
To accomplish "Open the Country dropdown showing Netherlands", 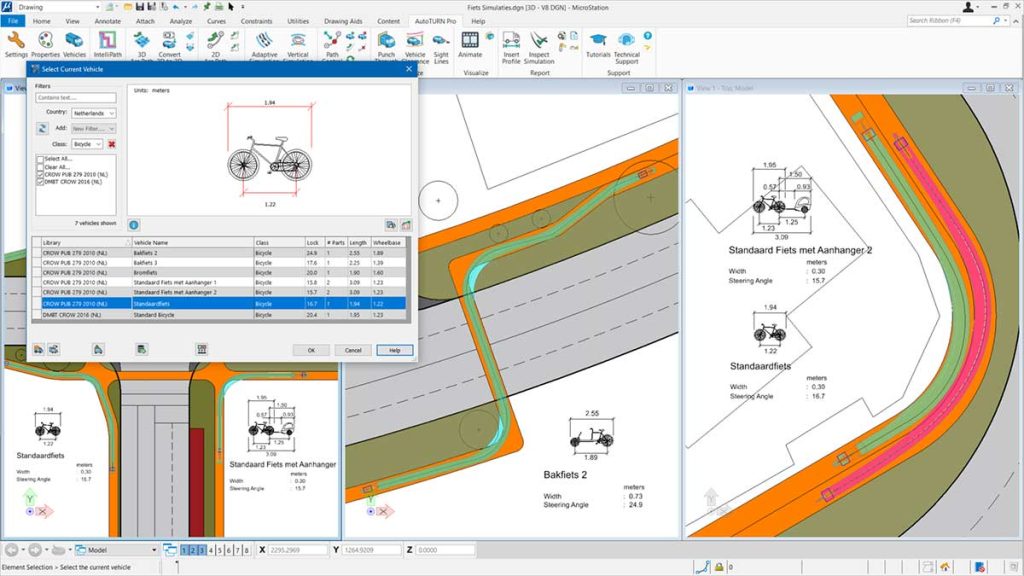I will click(x=94, y=114).
